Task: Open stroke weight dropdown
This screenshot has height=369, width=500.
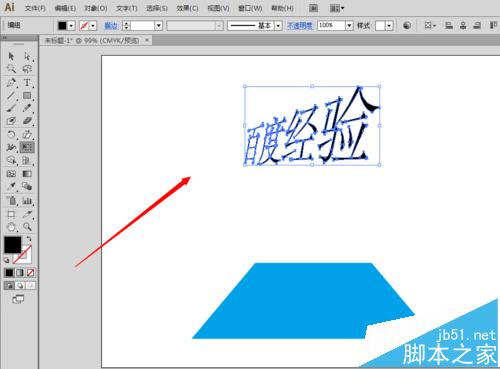Action: (159, 25)
